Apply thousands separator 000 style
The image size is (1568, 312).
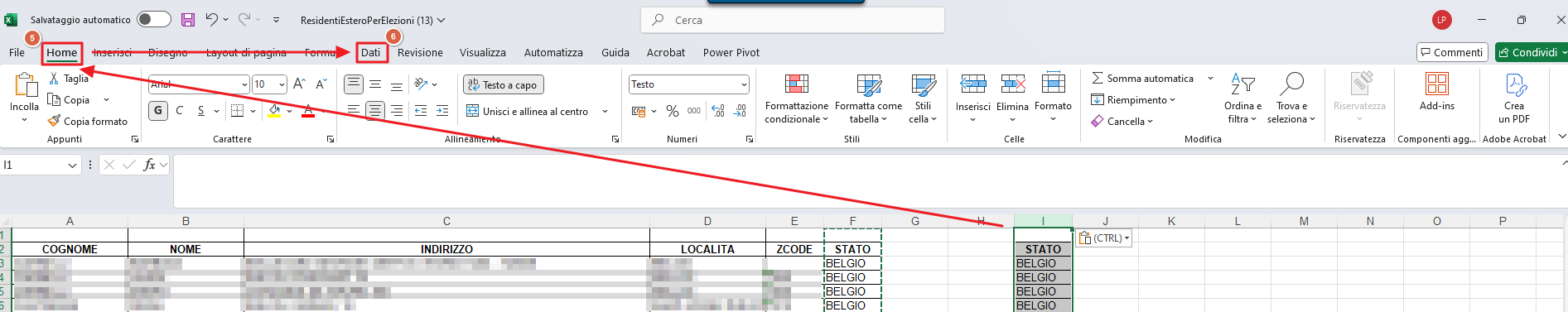pos(694,111)
